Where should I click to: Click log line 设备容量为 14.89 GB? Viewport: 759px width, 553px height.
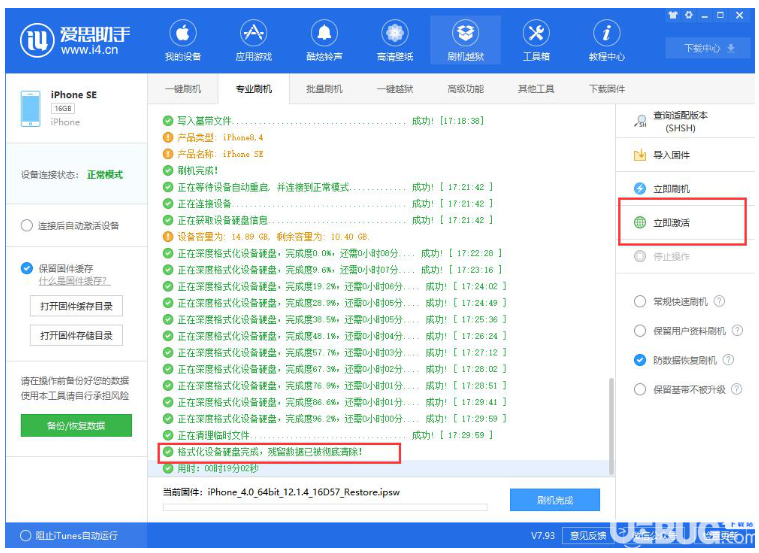(267, 237)
